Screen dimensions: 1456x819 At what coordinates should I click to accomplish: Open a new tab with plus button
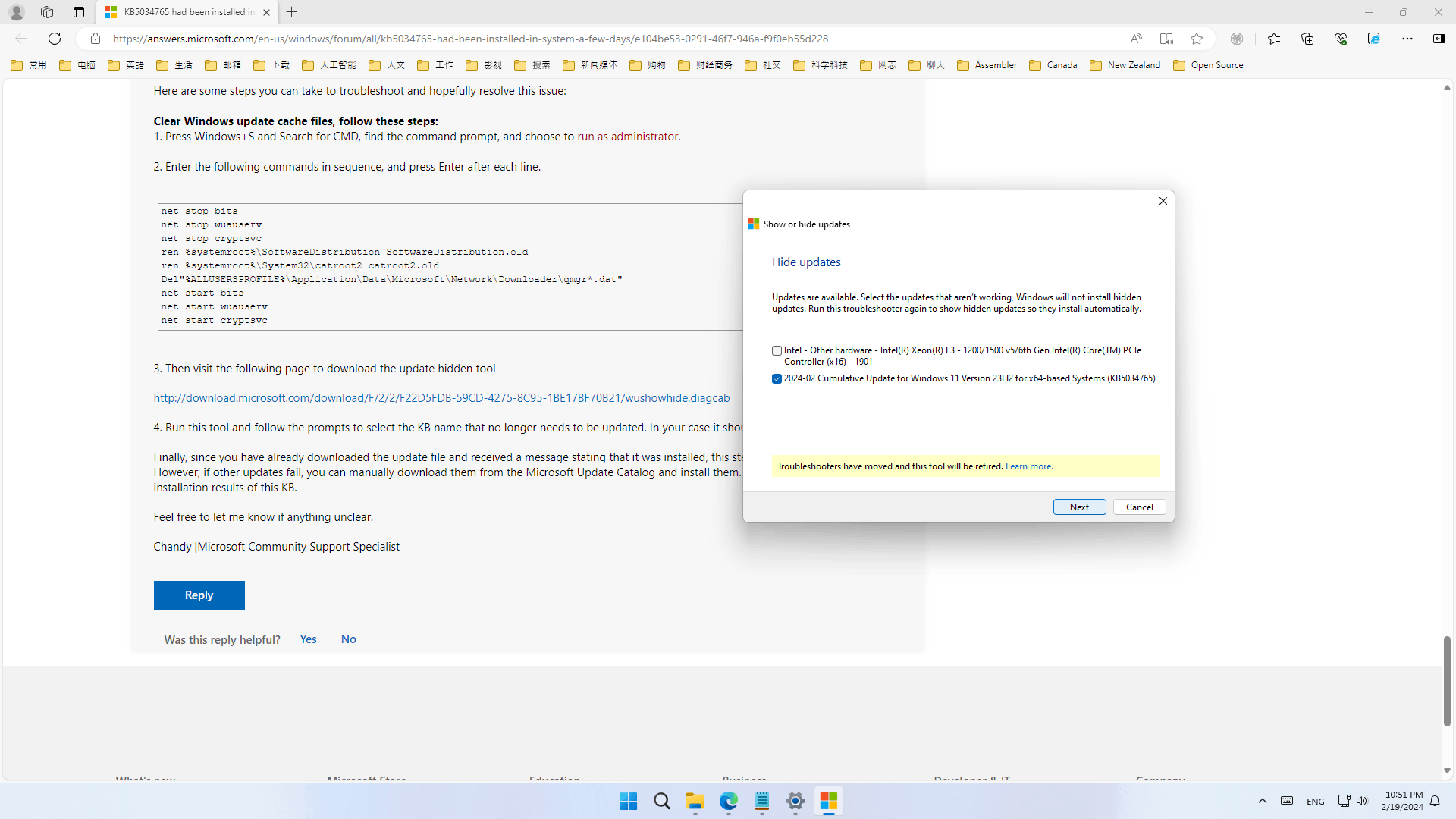pyautogui.click(x=291, y=12)
